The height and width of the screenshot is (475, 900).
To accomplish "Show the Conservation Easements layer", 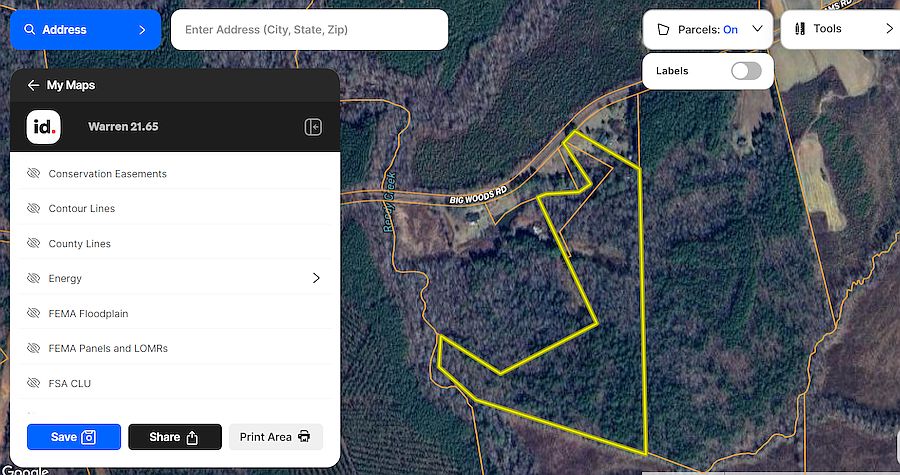I will click(x=34, y=173).
